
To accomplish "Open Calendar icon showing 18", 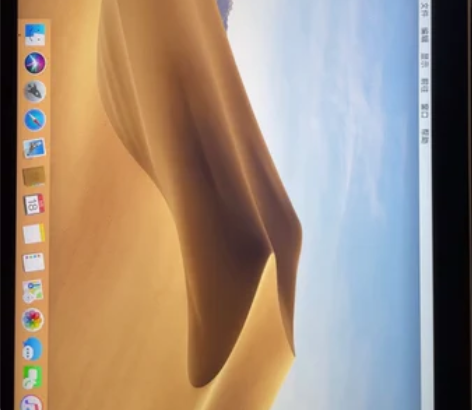I will coord(34,204).
